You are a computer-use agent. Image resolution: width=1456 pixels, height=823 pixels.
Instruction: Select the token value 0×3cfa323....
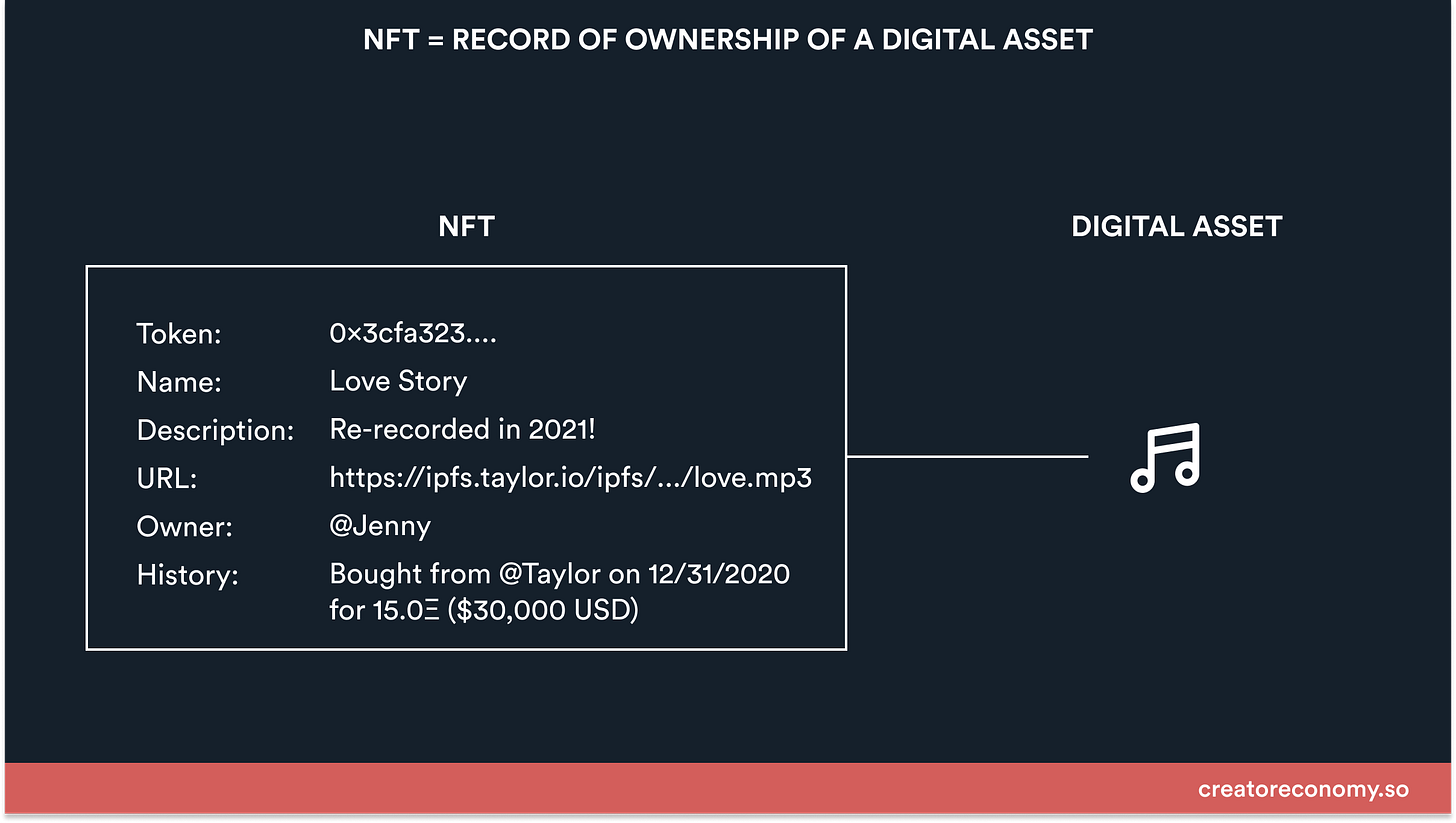click(412, 334)
